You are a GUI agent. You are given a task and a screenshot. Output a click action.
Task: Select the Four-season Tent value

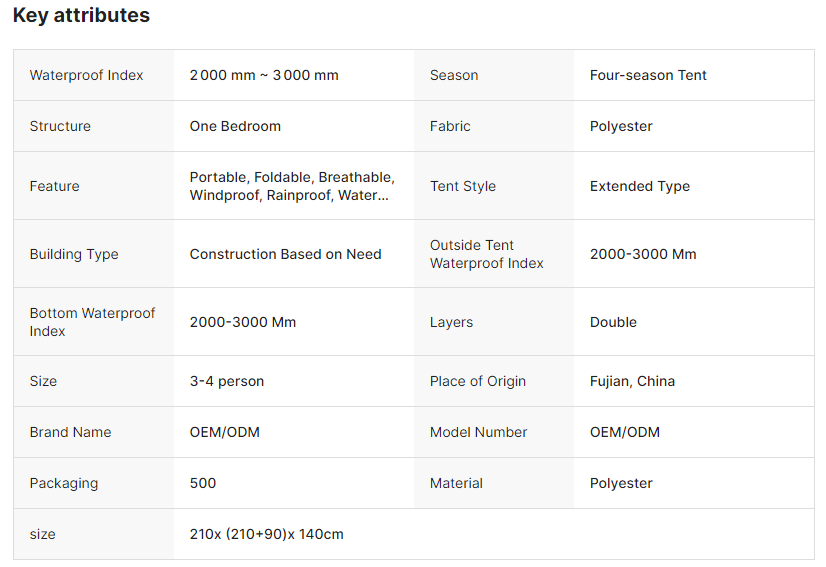tap(648, 75)
